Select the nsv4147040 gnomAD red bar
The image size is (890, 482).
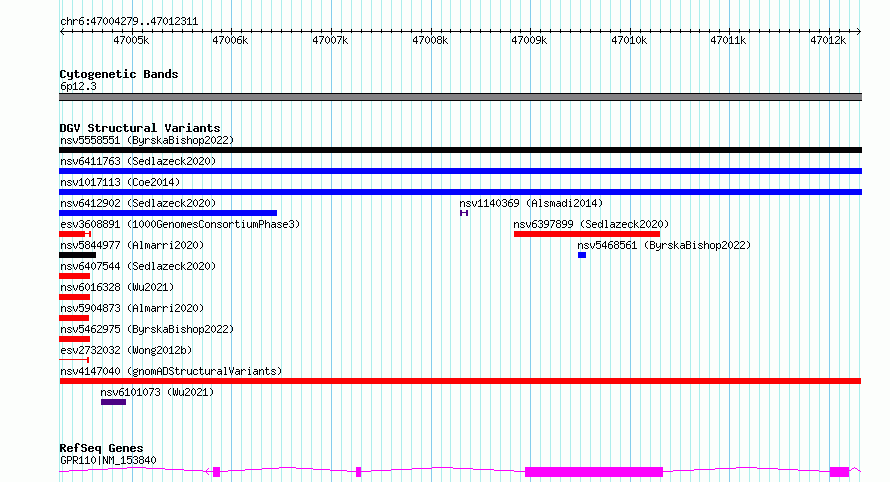[460, 381]
